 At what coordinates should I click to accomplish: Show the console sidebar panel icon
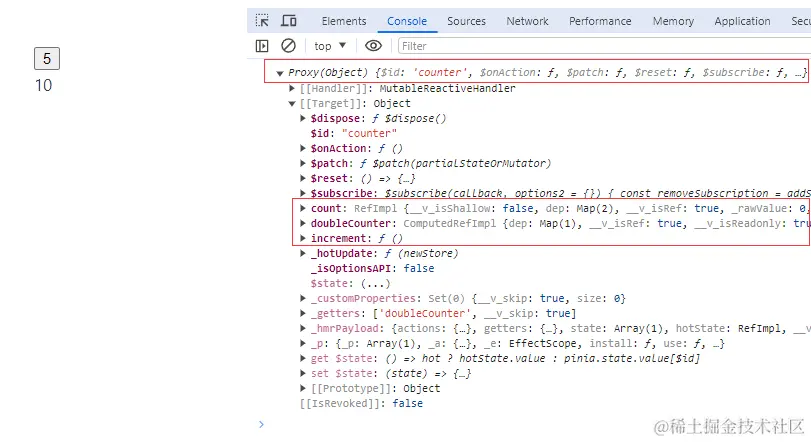[x=262, y=46]
